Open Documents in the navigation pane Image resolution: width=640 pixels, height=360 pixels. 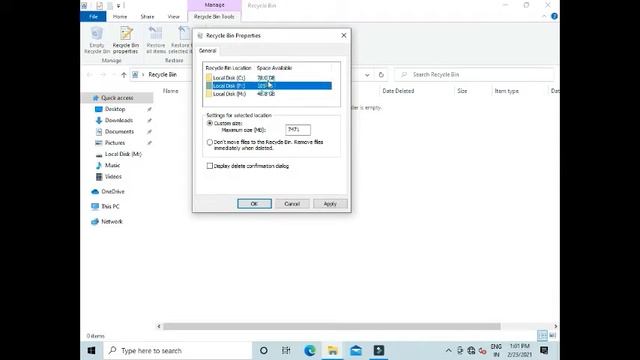click(119, 131)
